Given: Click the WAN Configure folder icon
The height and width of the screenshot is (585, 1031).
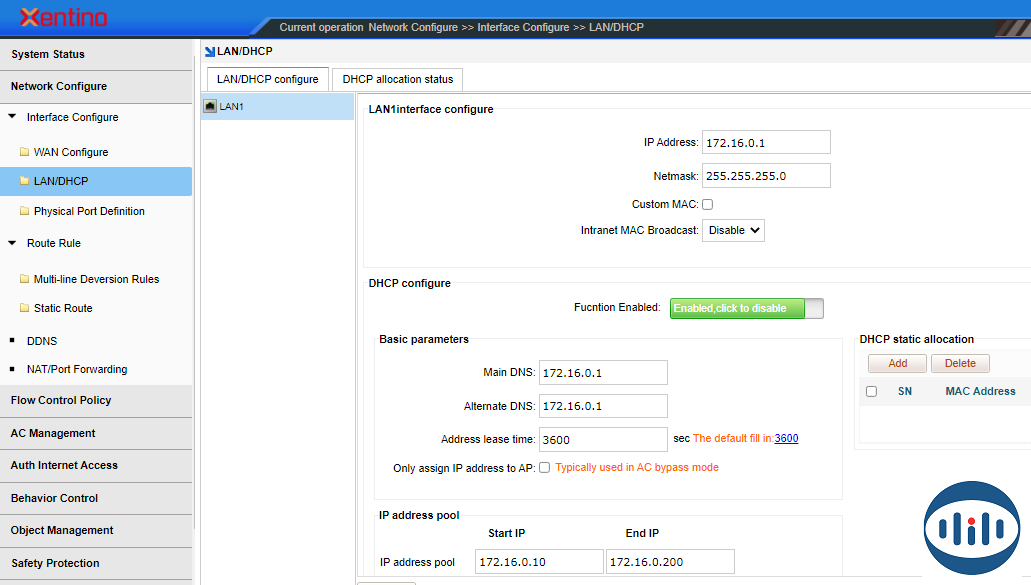Looking at the screenshot, I should click(25, 152).
